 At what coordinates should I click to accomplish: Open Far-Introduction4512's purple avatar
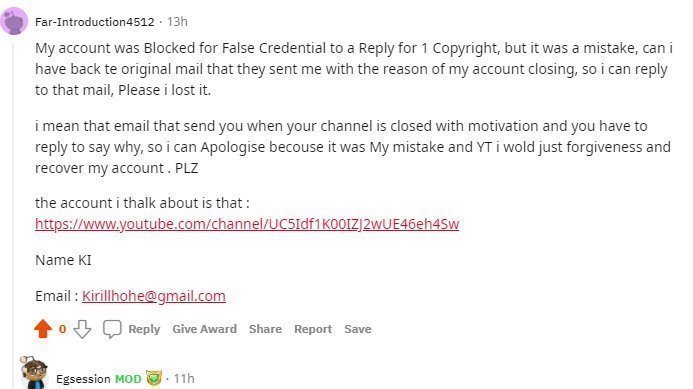14,21
